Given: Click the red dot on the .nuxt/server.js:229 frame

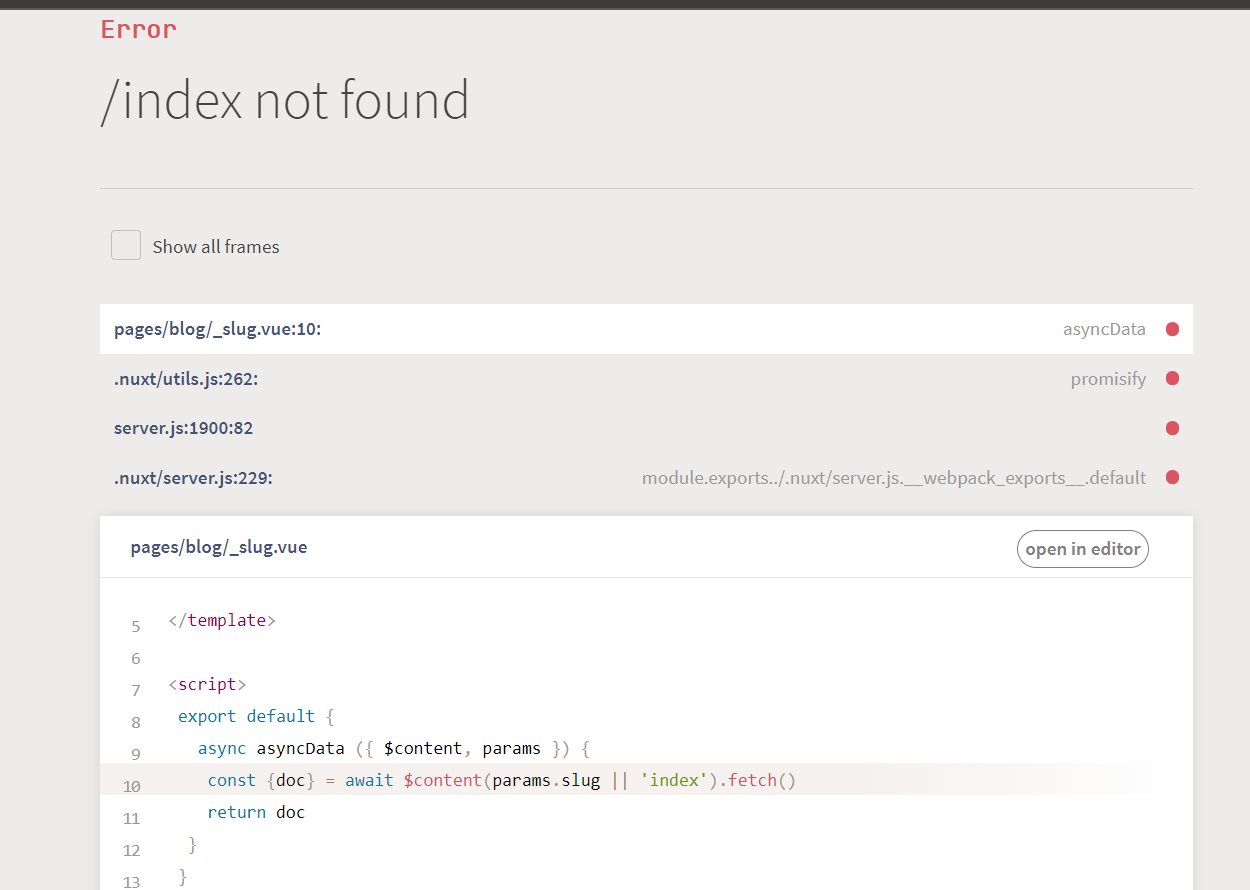Looking at the screenshot, I should tap(1172, 477).
